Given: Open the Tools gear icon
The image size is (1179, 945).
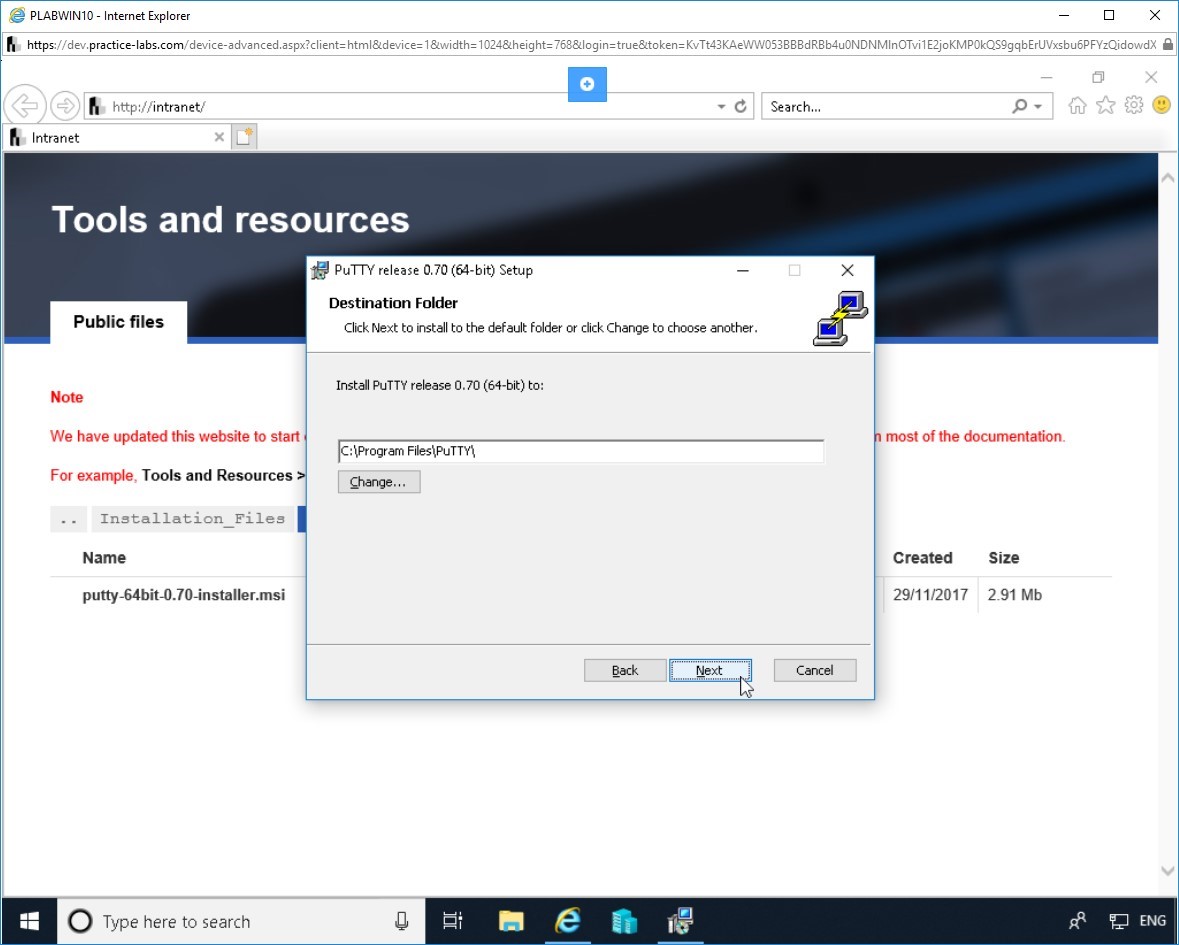Looking at the screenshot, I should coord(1134,106).
